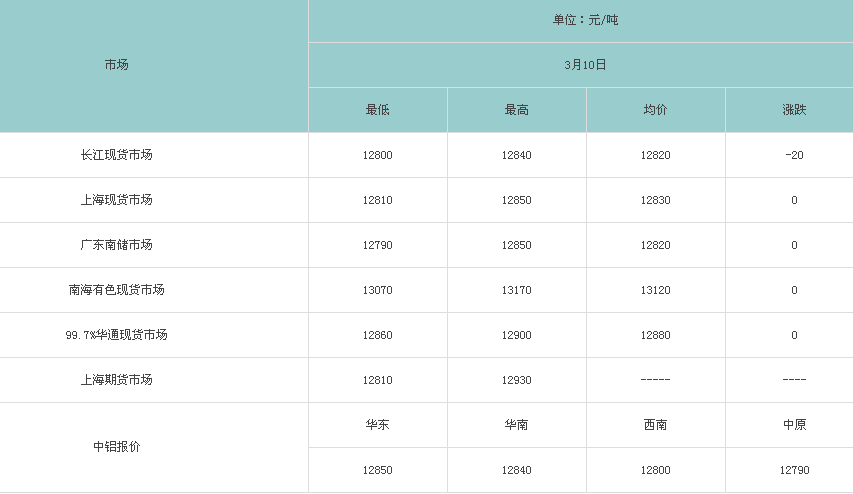The image size is (853, 494).
Task: Click the 南海有色现货市场 row label
Action: coord(116,290)
